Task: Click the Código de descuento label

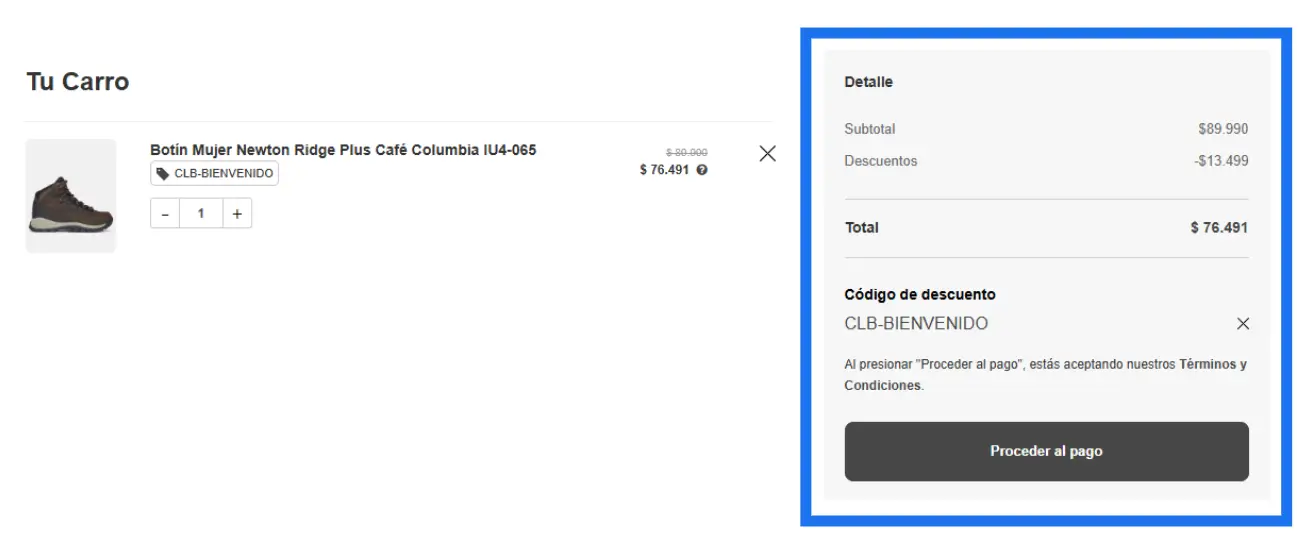Action: (x=920, y=295)
